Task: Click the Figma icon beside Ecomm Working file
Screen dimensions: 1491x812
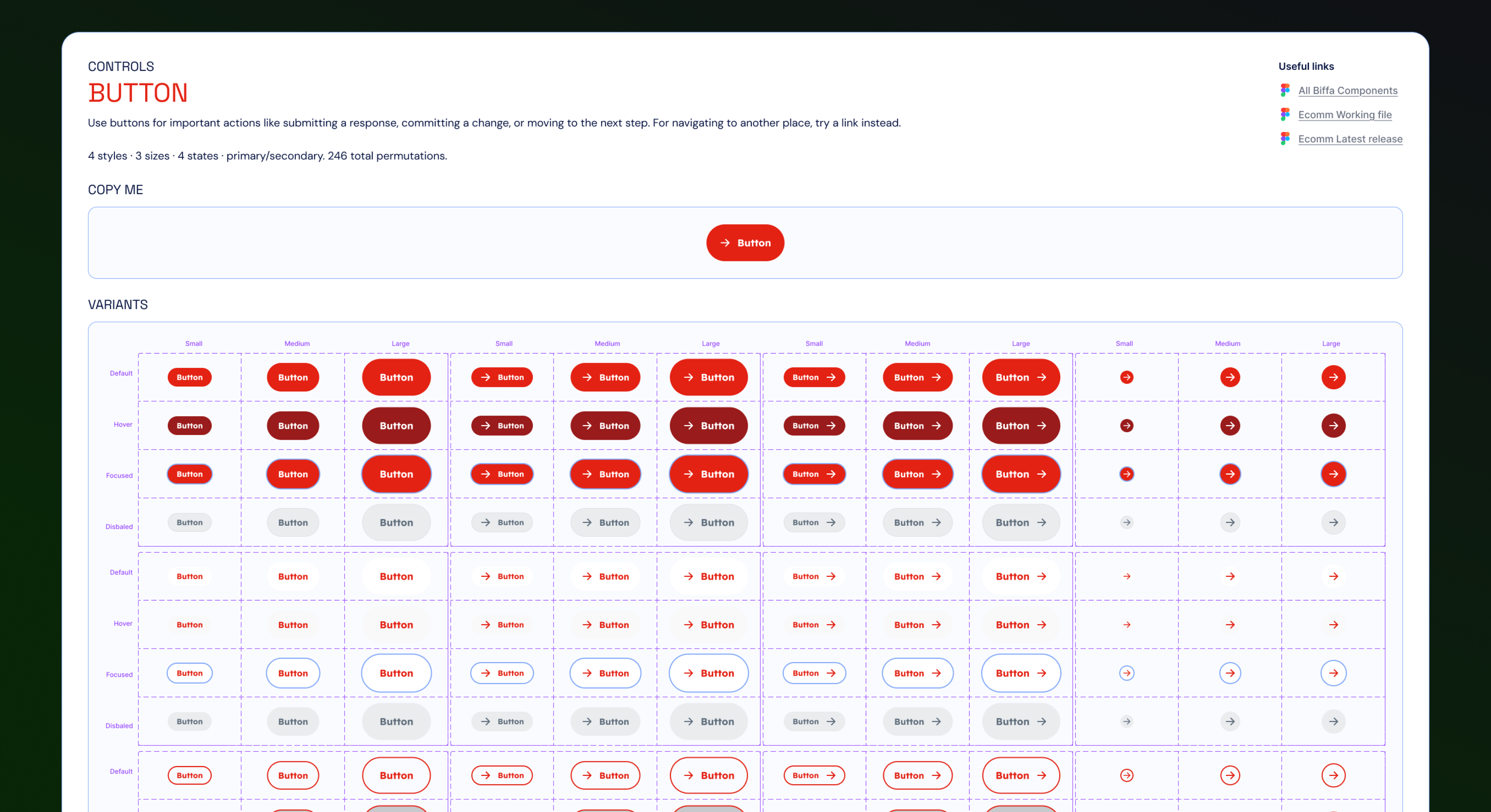Action: [1285, 115]
